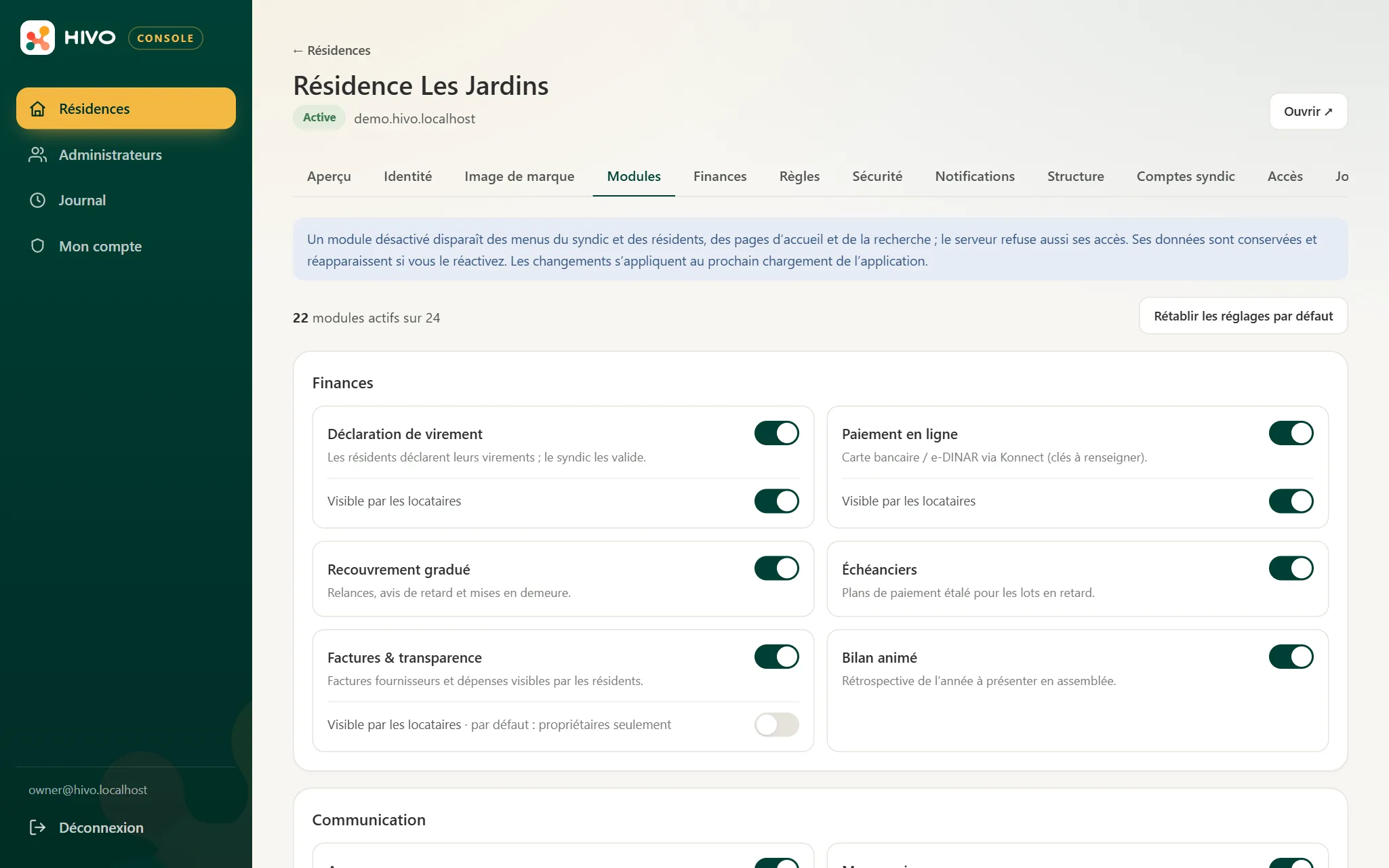Open the Notifications tab

(x=975, y=176)
